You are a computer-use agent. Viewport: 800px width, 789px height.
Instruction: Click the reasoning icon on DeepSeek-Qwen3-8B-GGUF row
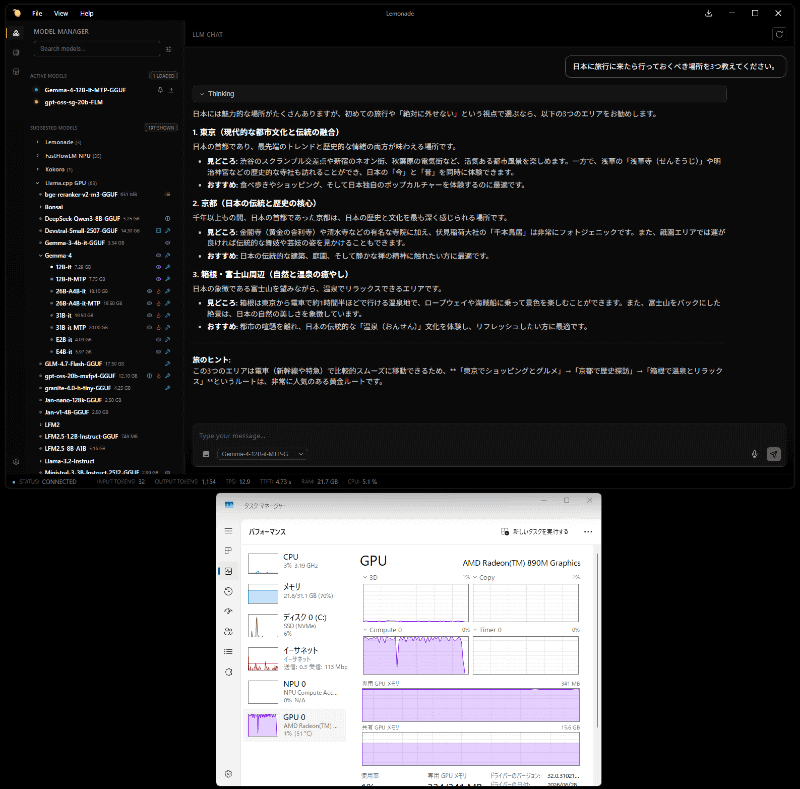[x=167, y=218]
